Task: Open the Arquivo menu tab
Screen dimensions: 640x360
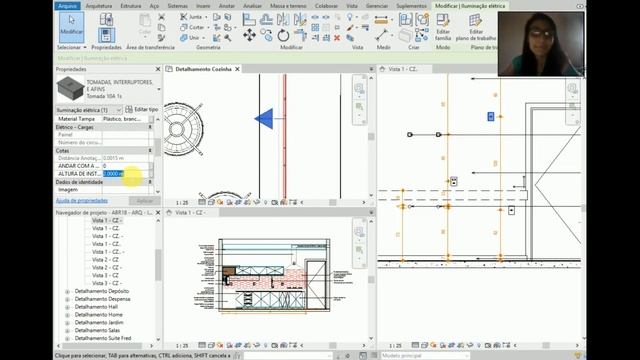Action: (x=67, y=6)
